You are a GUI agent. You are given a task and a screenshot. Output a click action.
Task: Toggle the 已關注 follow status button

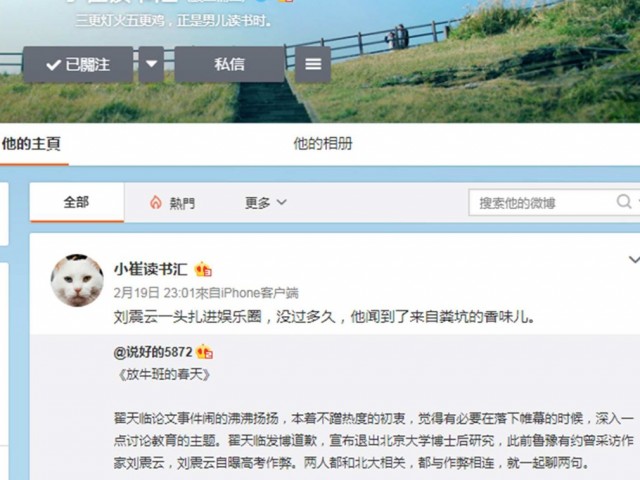click(x=78, y=64)
